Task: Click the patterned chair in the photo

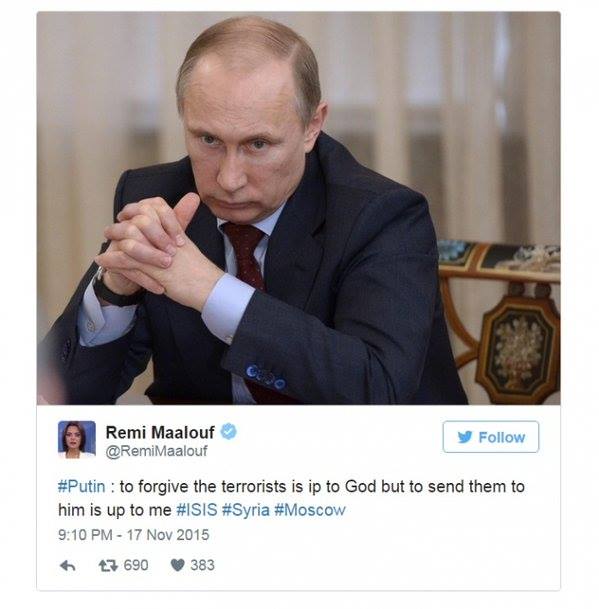Action: (x=501, y=322)
